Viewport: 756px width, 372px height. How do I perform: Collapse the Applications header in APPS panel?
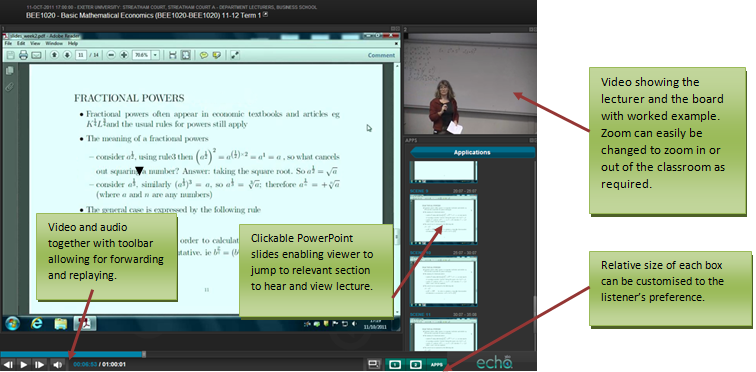pyautogui.click(x=472, y=152)
